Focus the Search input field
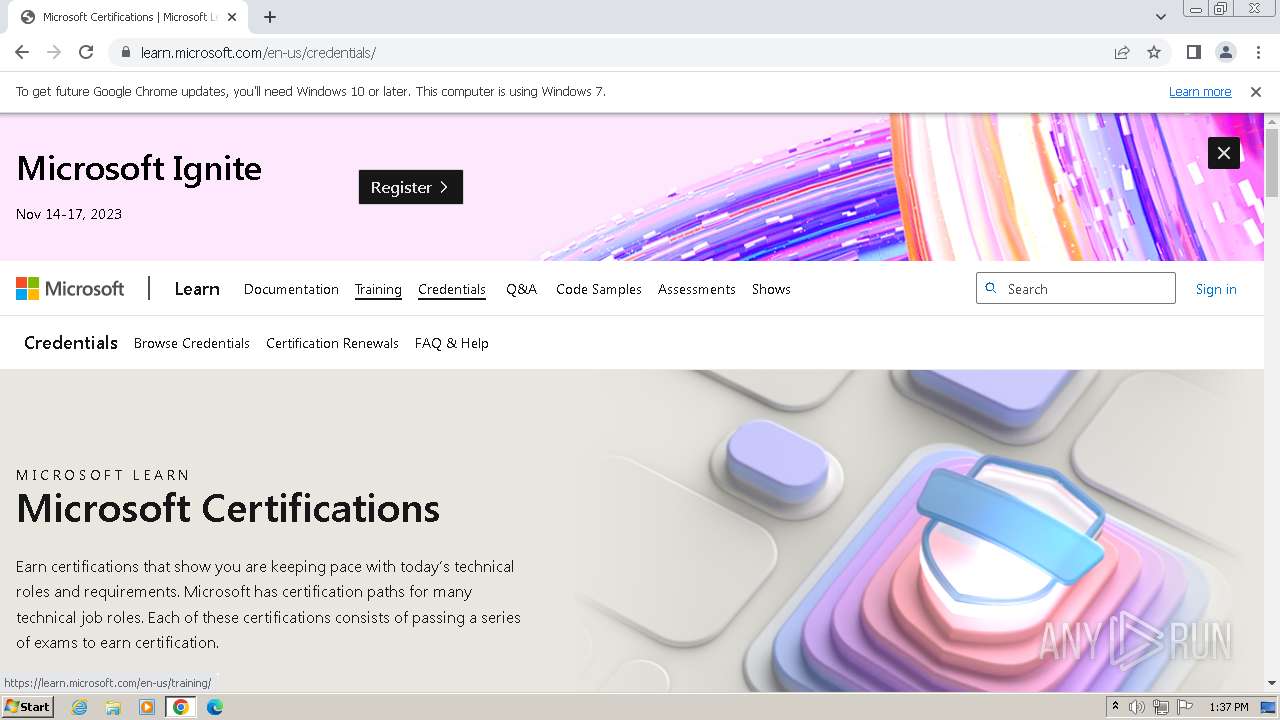The image size is (1280, 720). [1076, 288]
